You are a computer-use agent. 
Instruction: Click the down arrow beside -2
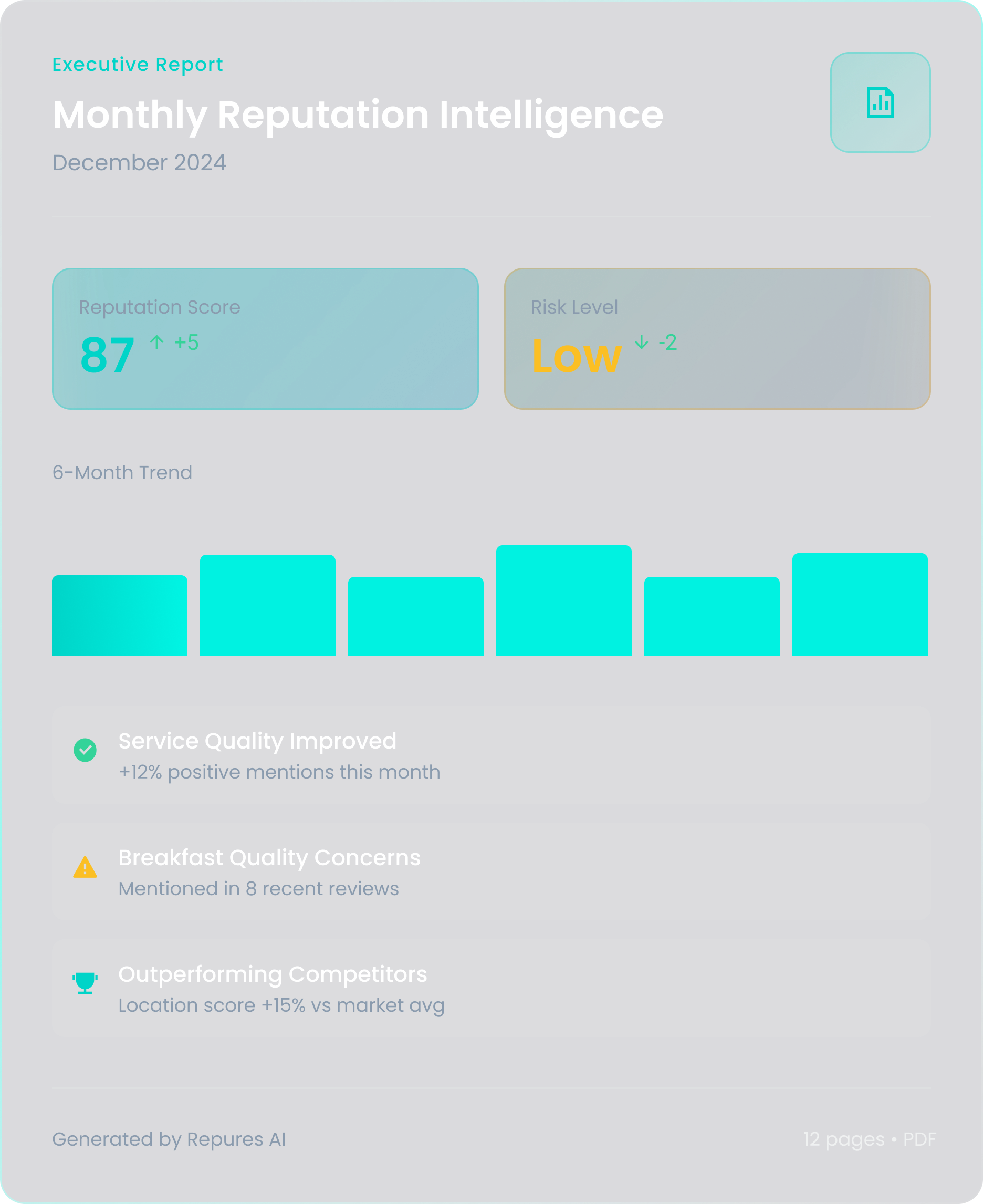[x=641, y=342]
